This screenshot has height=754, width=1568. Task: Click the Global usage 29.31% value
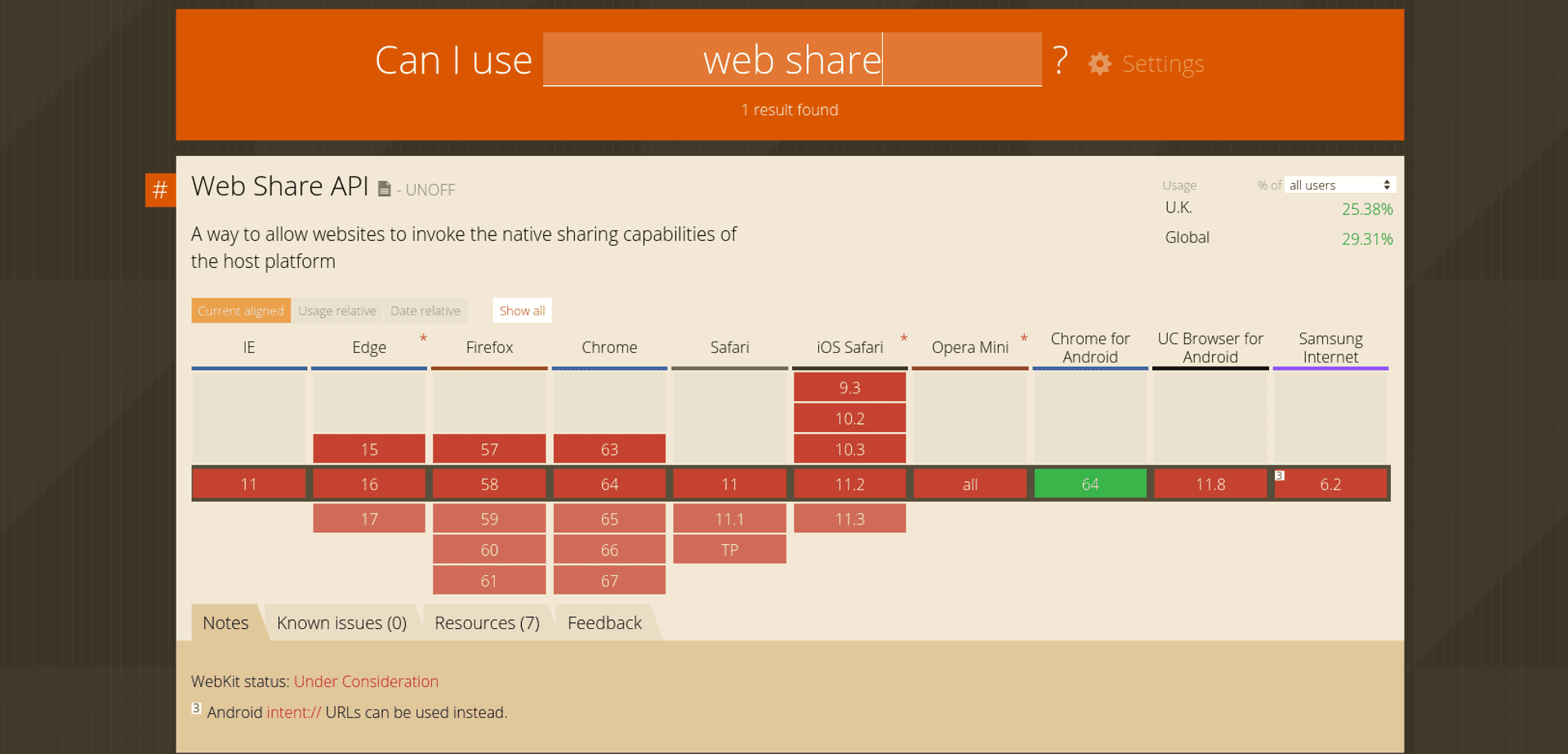(x=1367, y=239)
